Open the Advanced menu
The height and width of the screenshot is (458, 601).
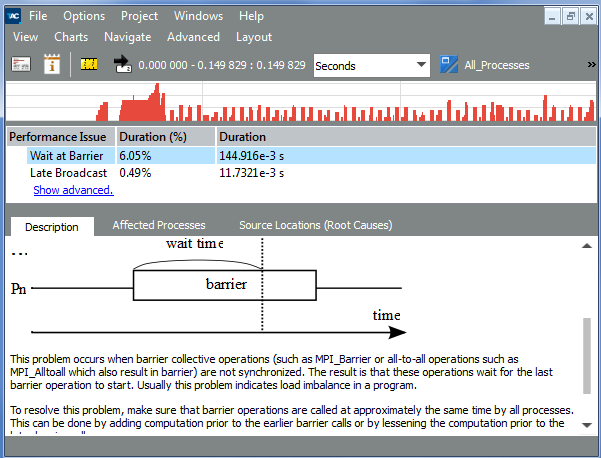click(x=193, y=37)
